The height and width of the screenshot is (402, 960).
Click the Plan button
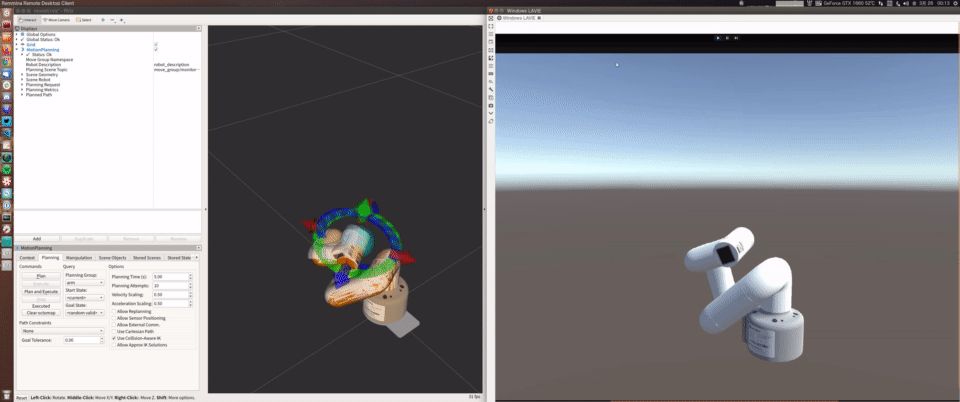pos(41,277)
